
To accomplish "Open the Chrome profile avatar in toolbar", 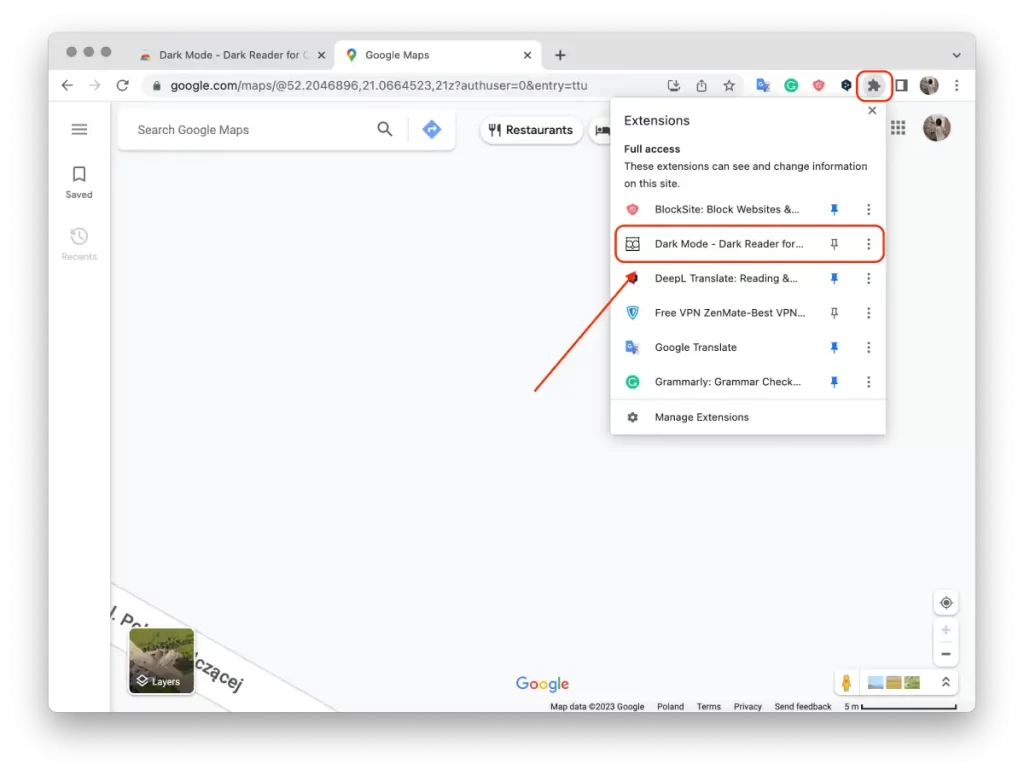I will click(929, 86).
